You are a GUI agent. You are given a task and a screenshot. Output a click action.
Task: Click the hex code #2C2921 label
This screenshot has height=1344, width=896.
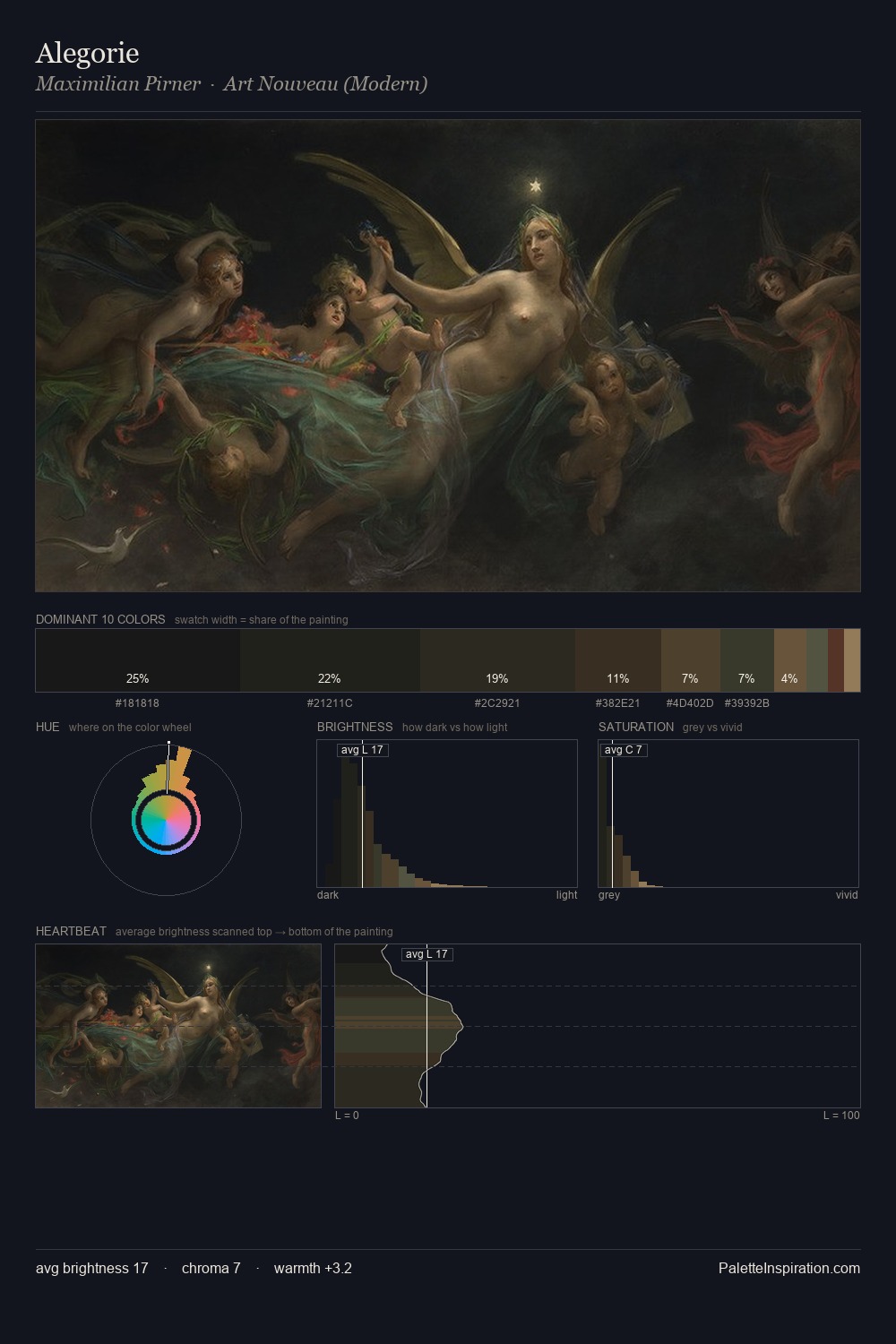coord(497,703)
